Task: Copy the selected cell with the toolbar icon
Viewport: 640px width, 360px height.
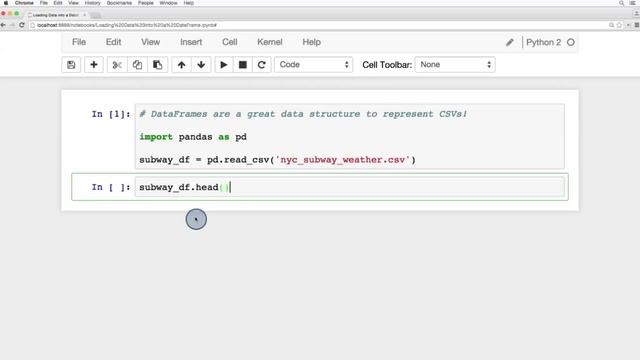Action: 137,64
